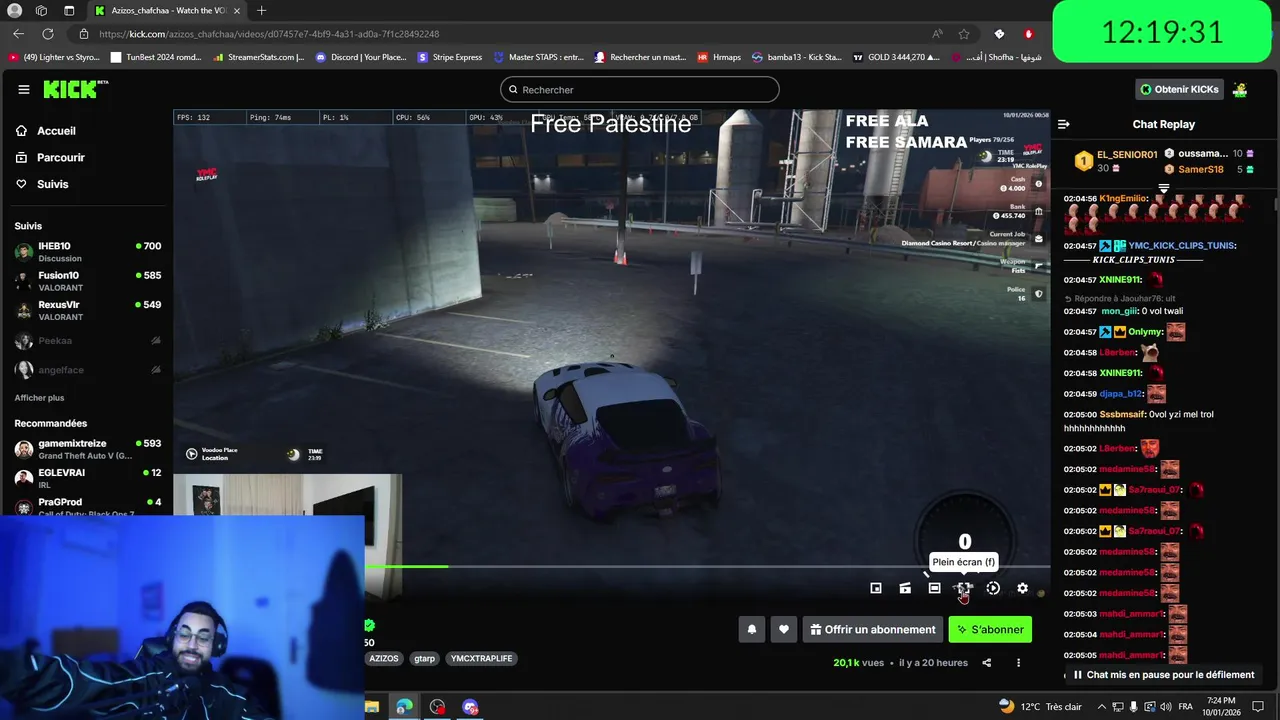Expand followed channels with Afficher plus
The image size is (1280, 720).
point(39,398)
